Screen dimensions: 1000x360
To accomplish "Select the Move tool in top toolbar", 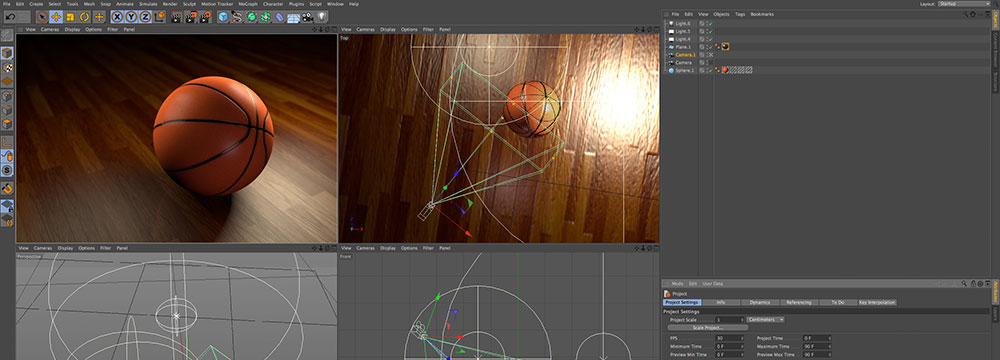I will [x=56, y=17].
